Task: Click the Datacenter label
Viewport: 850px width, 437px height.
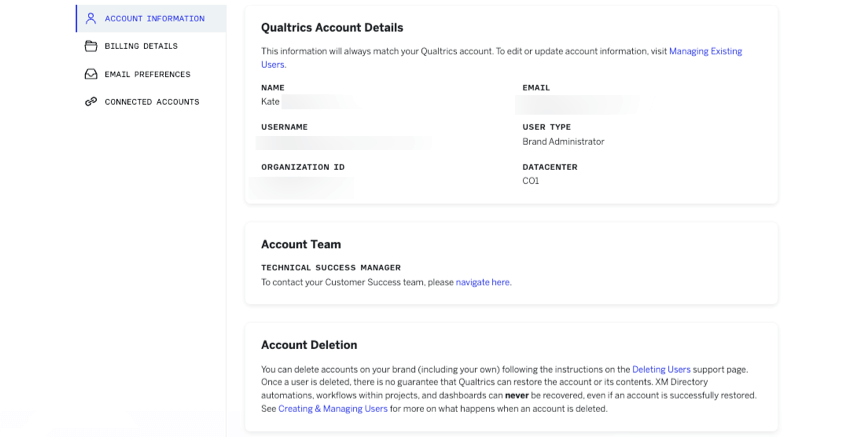Action: pos(550,167)
